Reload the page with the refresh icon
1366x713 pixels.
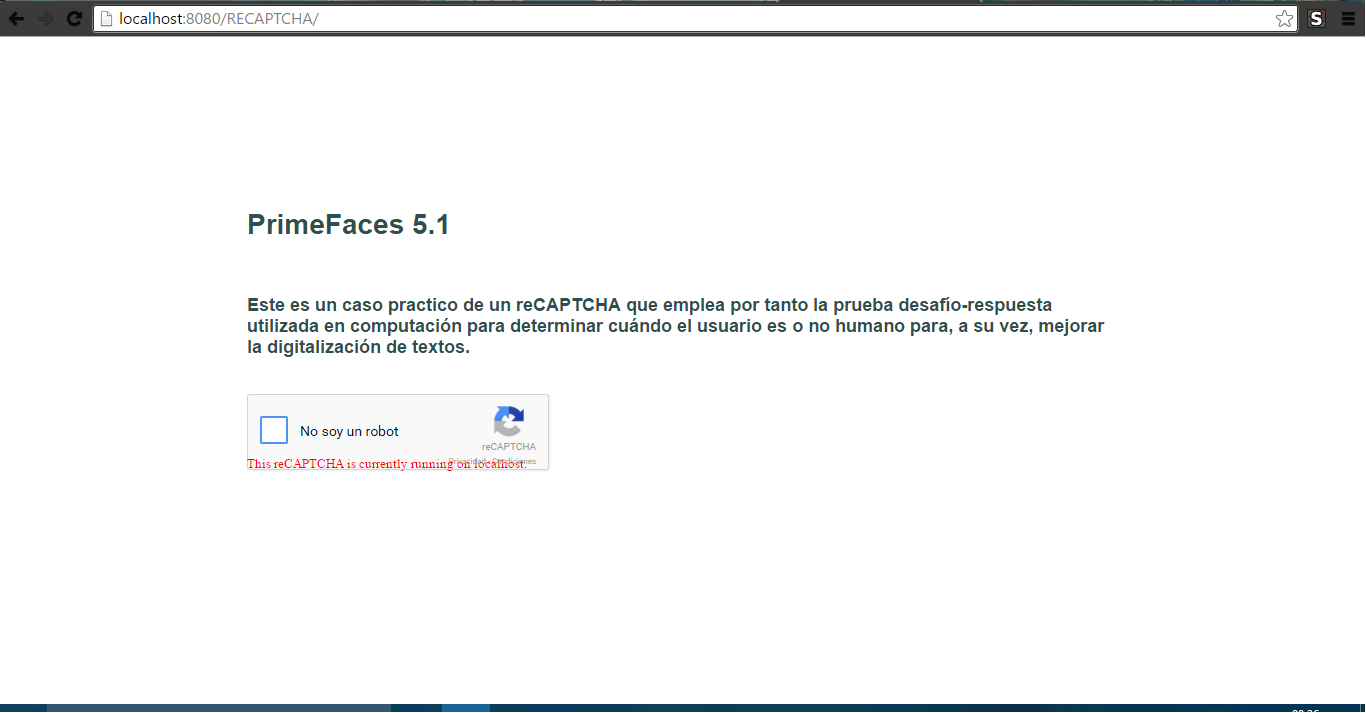pos(74,18)
